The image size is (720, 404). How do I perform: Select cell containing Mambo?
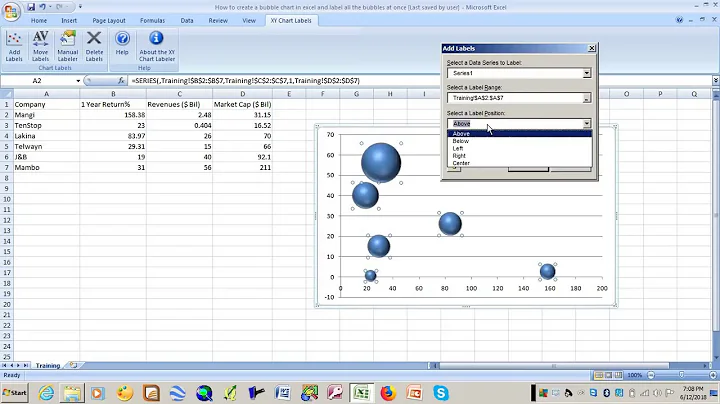point(46,168)
